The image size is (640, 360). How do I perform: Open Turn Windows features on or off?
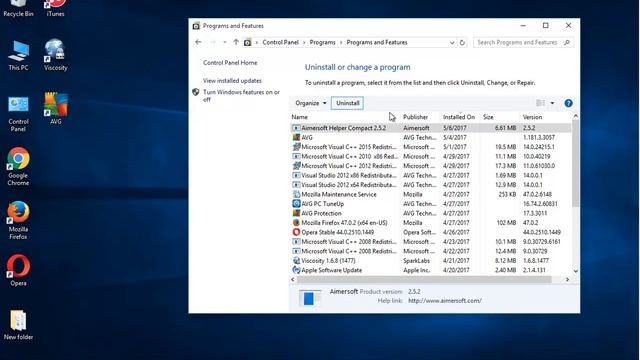[241, 96]
